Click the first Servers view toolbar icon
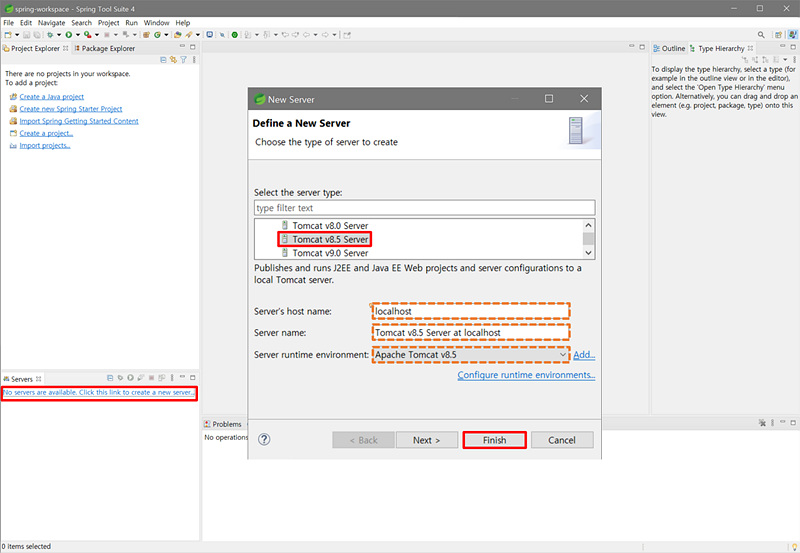 (x=110, y=378)
